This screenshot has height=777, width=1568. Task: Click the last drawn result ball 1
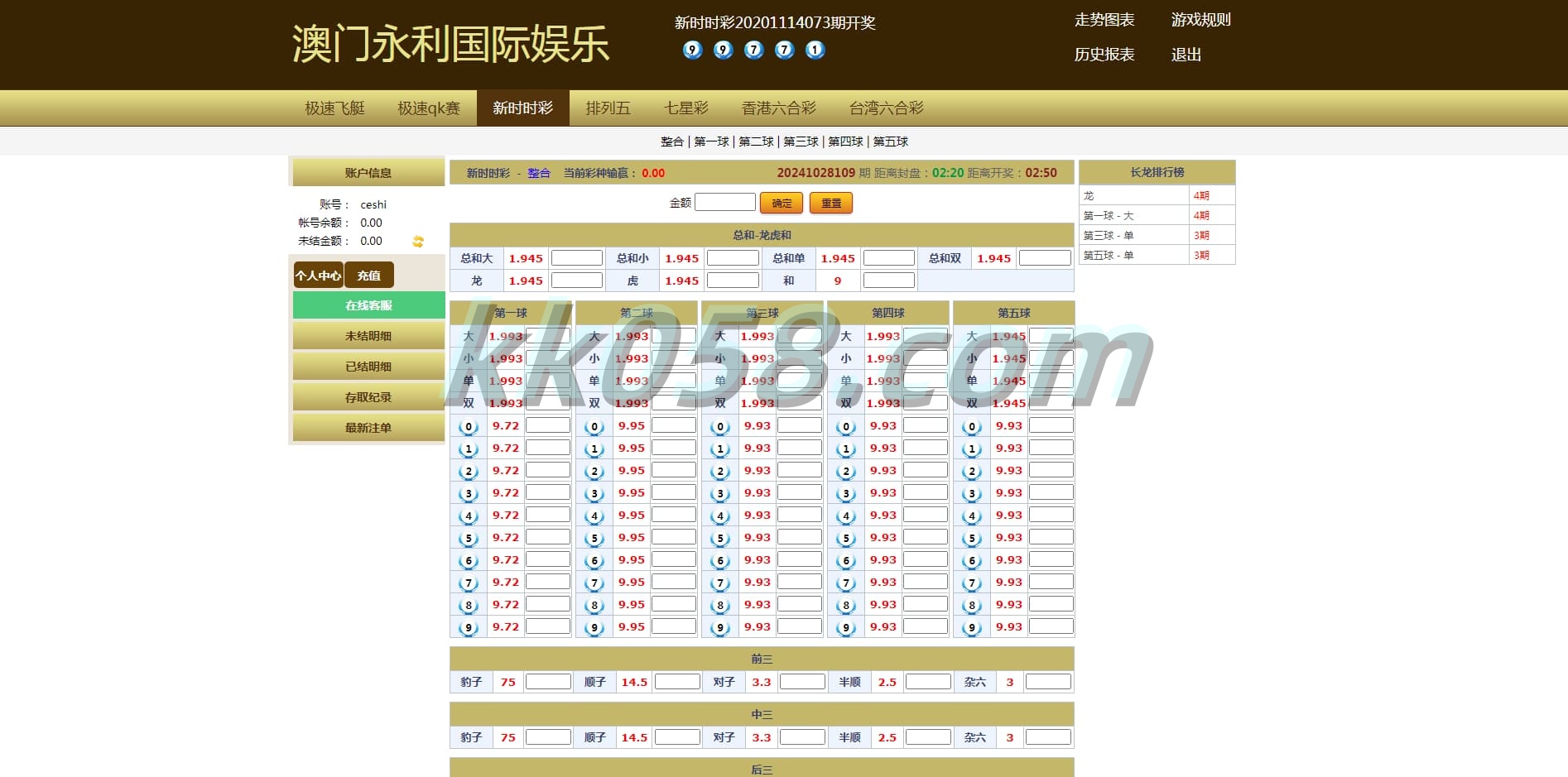pos(815,50)
